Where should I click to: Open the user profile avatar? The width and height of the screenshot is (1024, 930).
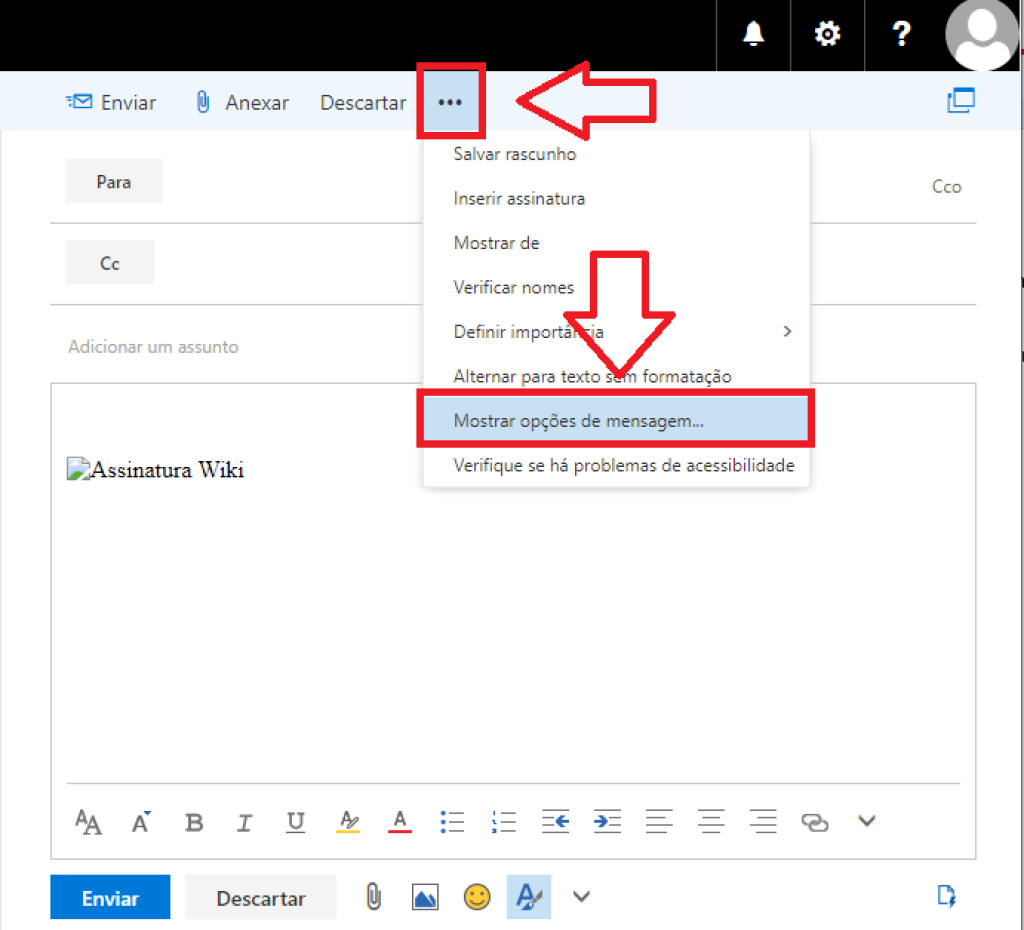point(981,34)
